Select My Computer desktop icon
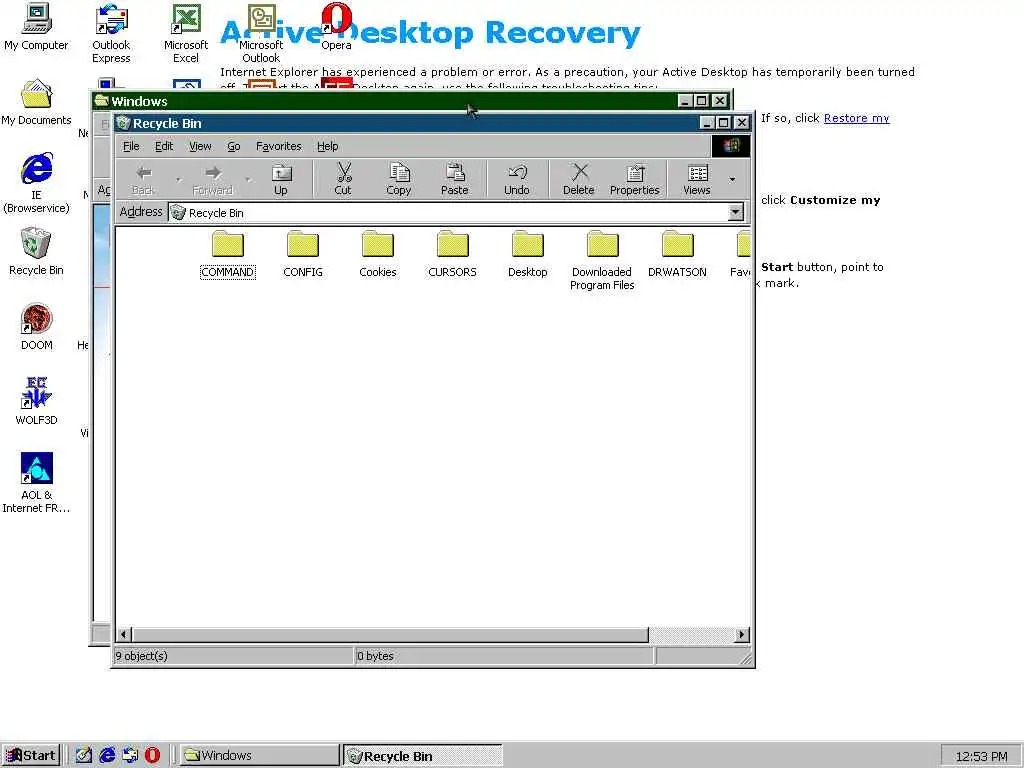Viewport: 1024px width, 768px height. 37,27
